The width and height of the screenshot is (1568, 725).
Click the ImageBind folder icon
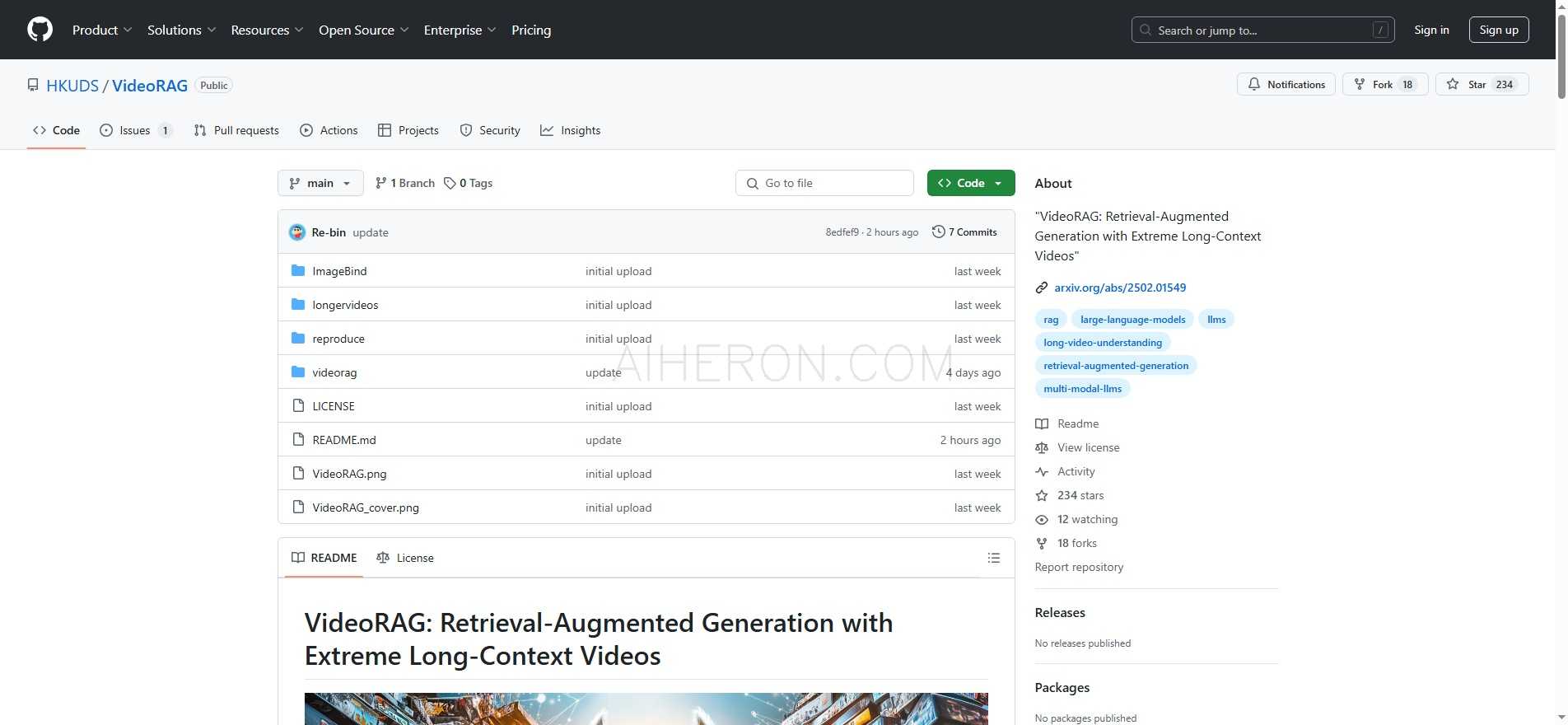point(298,271)
